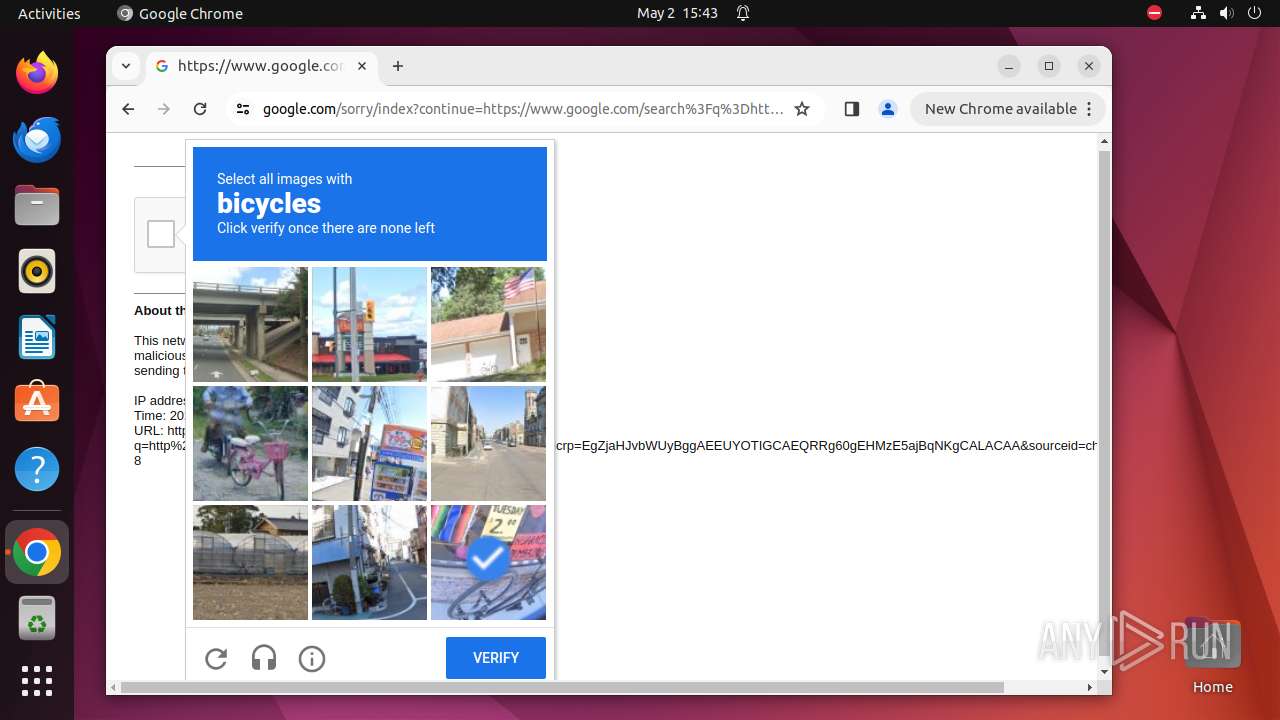Screen dimensions: 1280x720
Task: Open Chrome profile avatar menu
Action: click(x=888, y=109)
